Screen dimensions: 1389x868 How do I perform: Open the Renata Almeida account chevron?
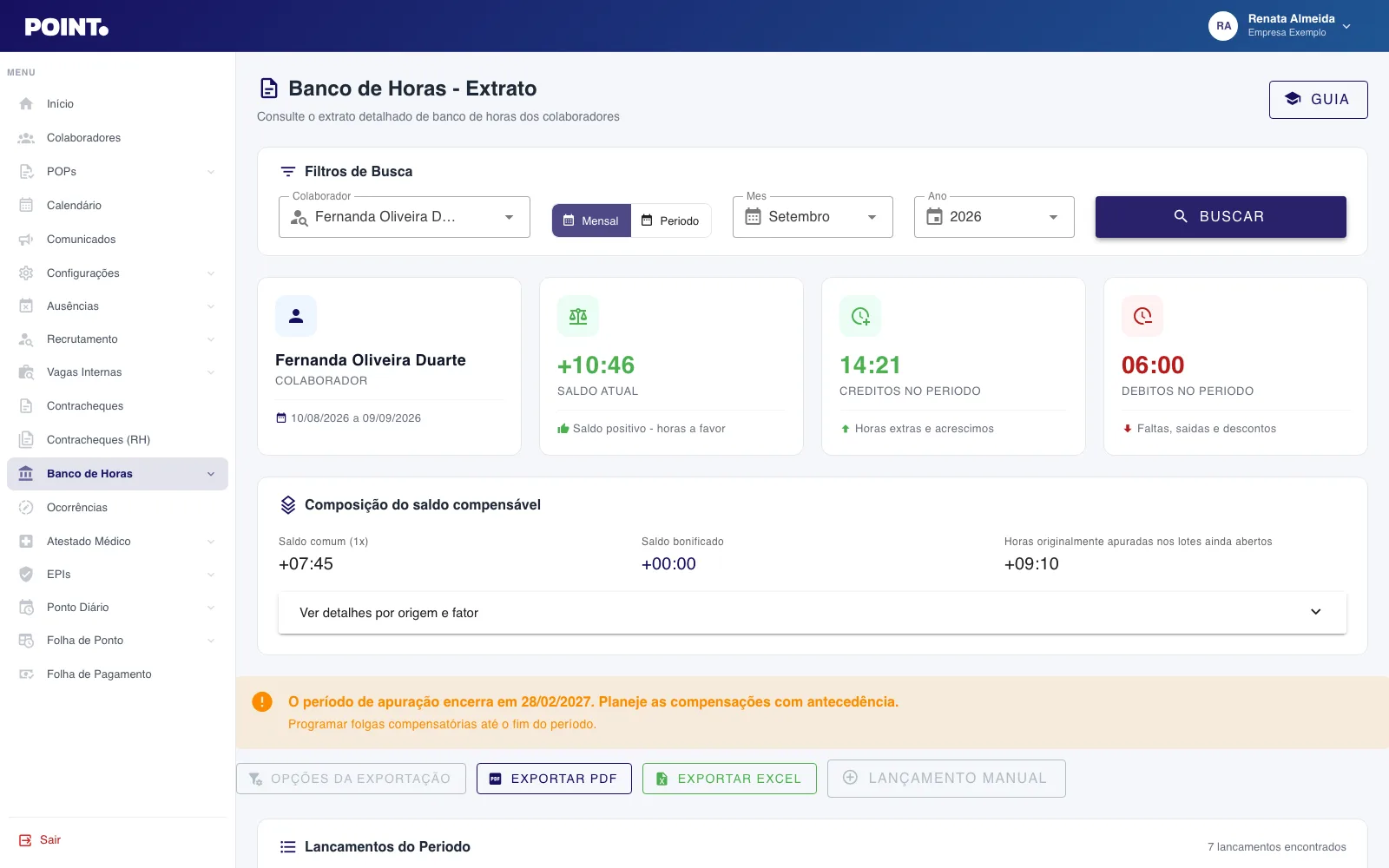[1346, 26]
